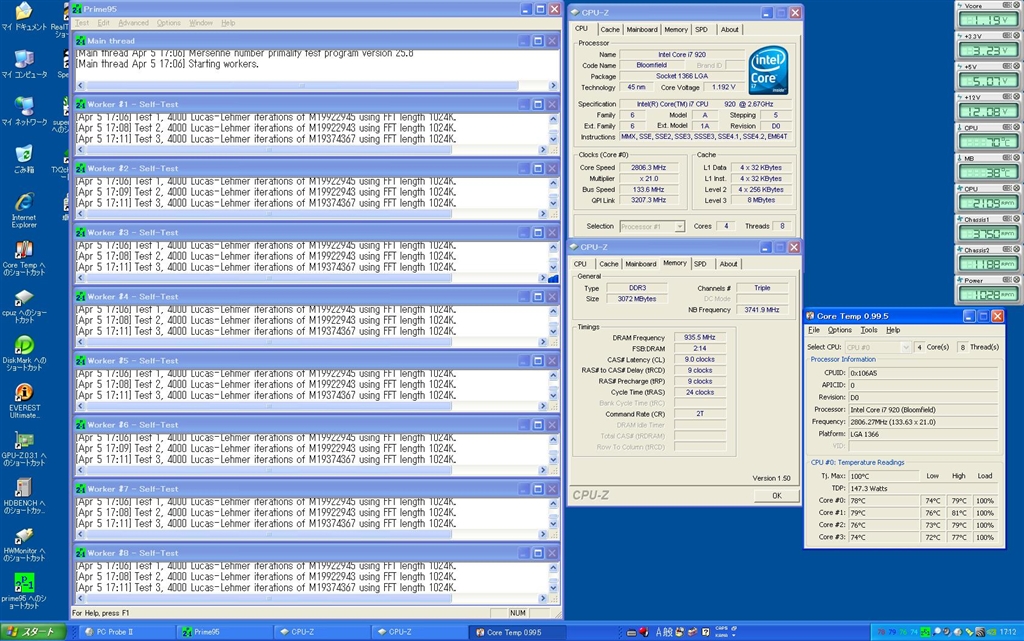Switch to the SPD tab in lower CPU-Z window
Image resolution: width=1024 pixels, height=641 pixels.
pyautogui.click(x=700, y=264)
